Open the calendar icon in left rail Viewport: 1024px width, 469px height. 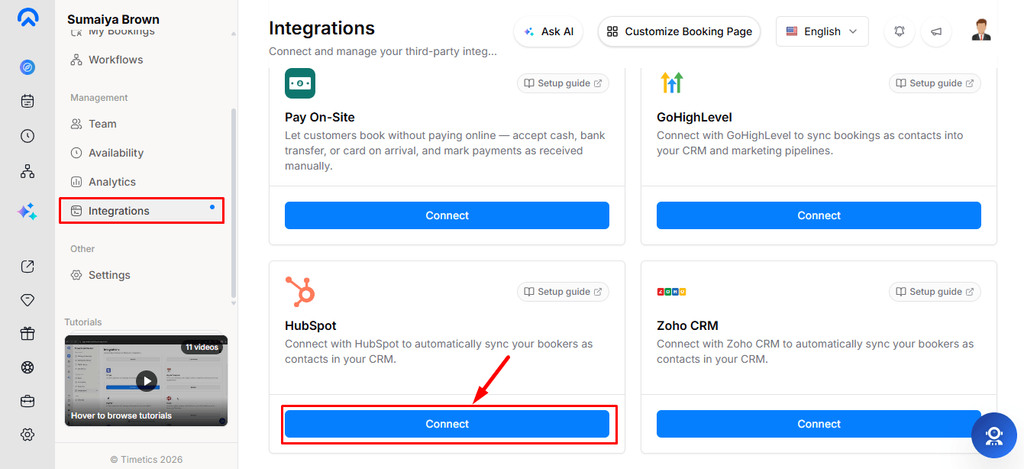point(27,101)
